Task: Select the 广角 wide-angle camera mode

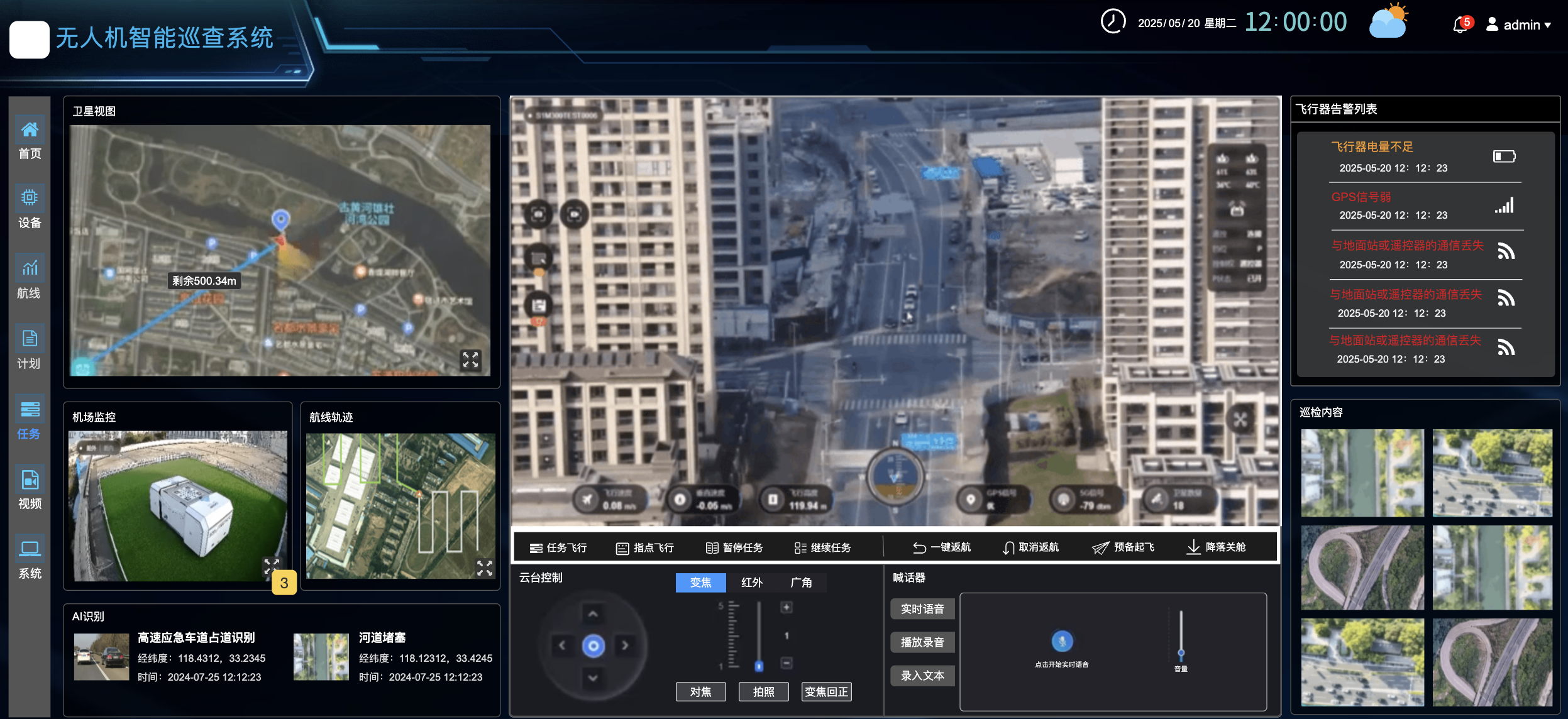Action: click(x=801, y=583)
